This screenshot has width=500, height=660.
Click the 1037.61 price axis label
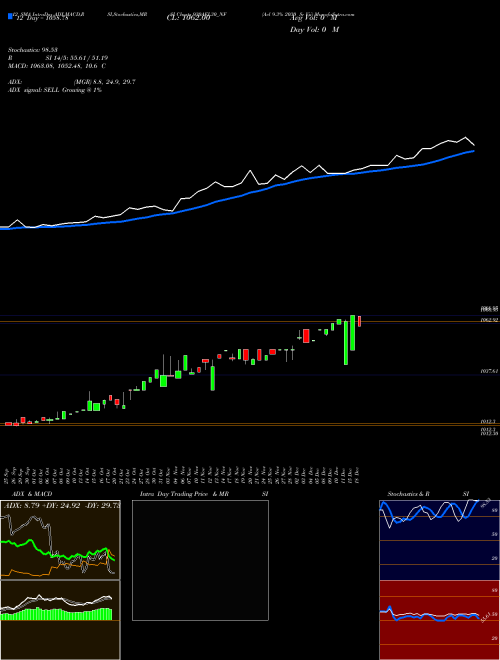[489, 371]
